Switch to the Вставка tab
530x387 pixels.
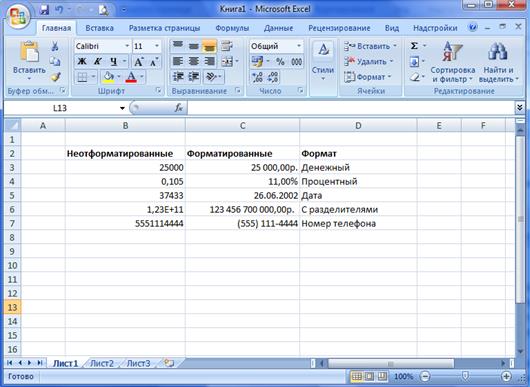click(99, 28)
